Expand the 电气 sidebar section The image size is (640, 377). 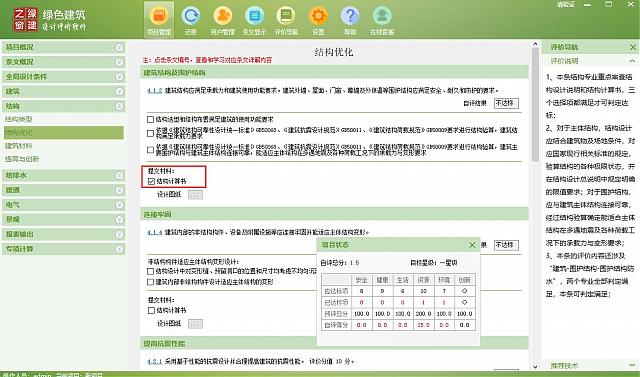coord(119,205)
